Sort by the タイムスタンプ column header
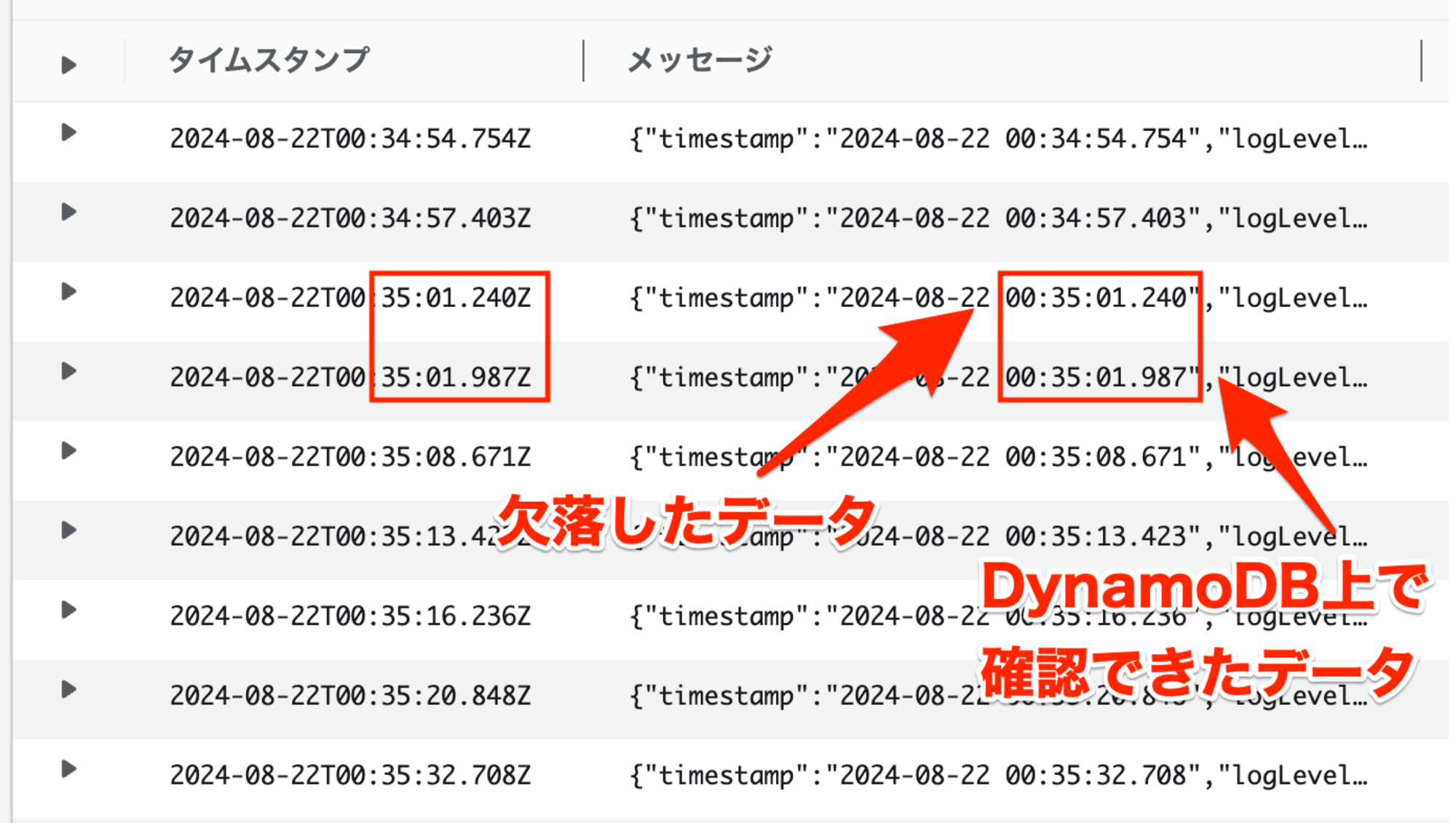The height and width of the screenshot is (823, 1456). coord(269,60)
